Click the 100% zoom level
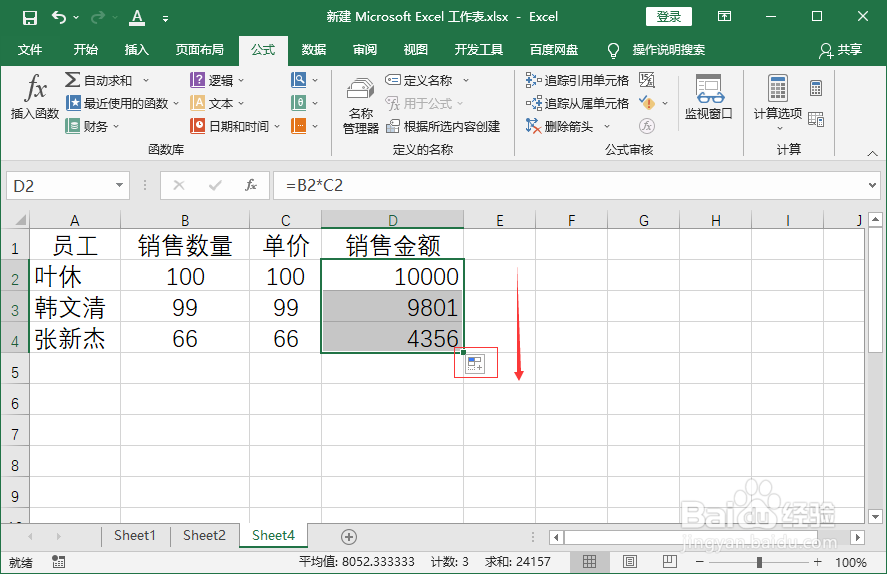 pos(851,562)
